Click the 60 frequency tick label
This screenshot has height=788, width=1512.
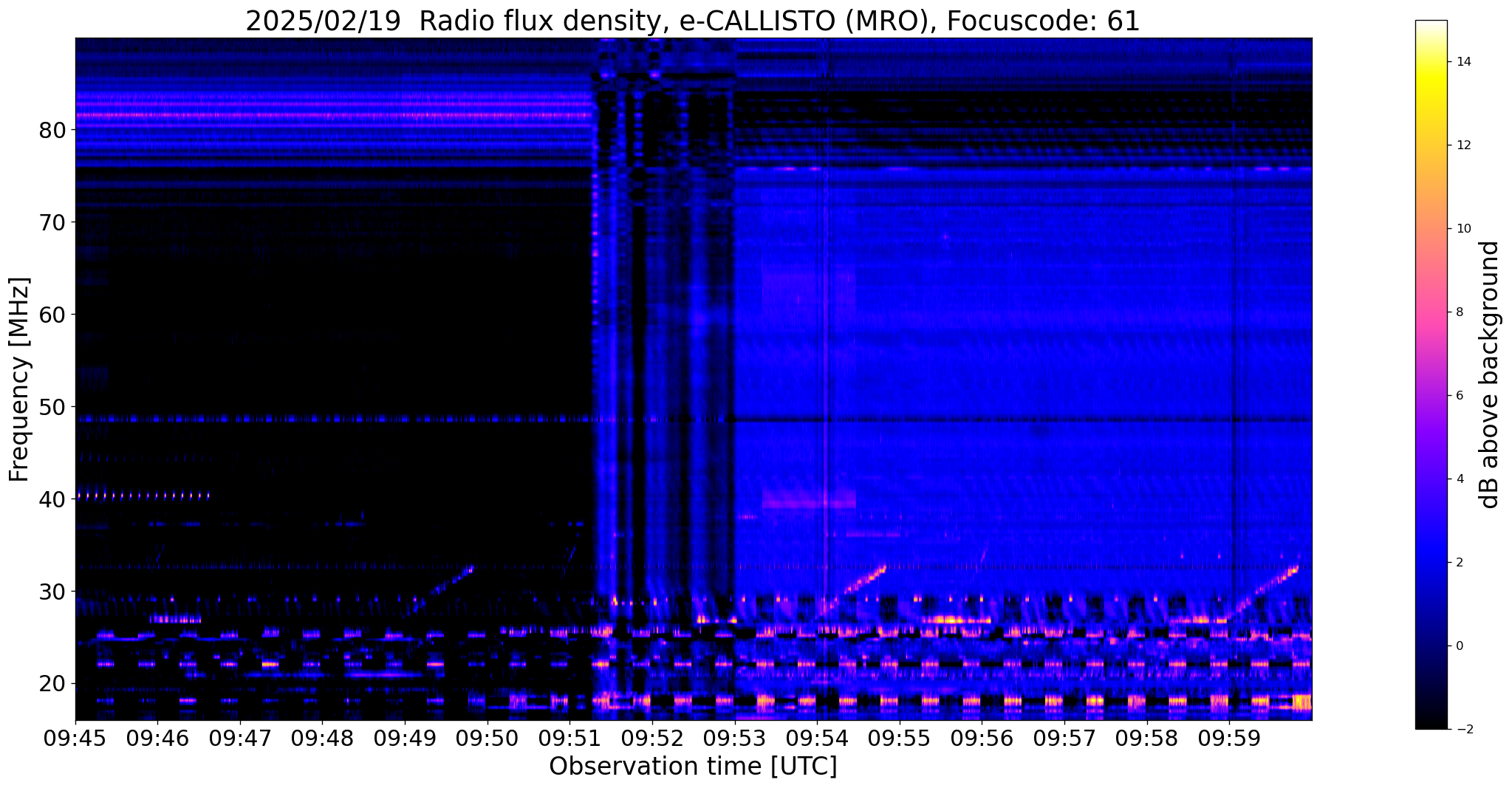pyautogui.click(x=52, y=315)
